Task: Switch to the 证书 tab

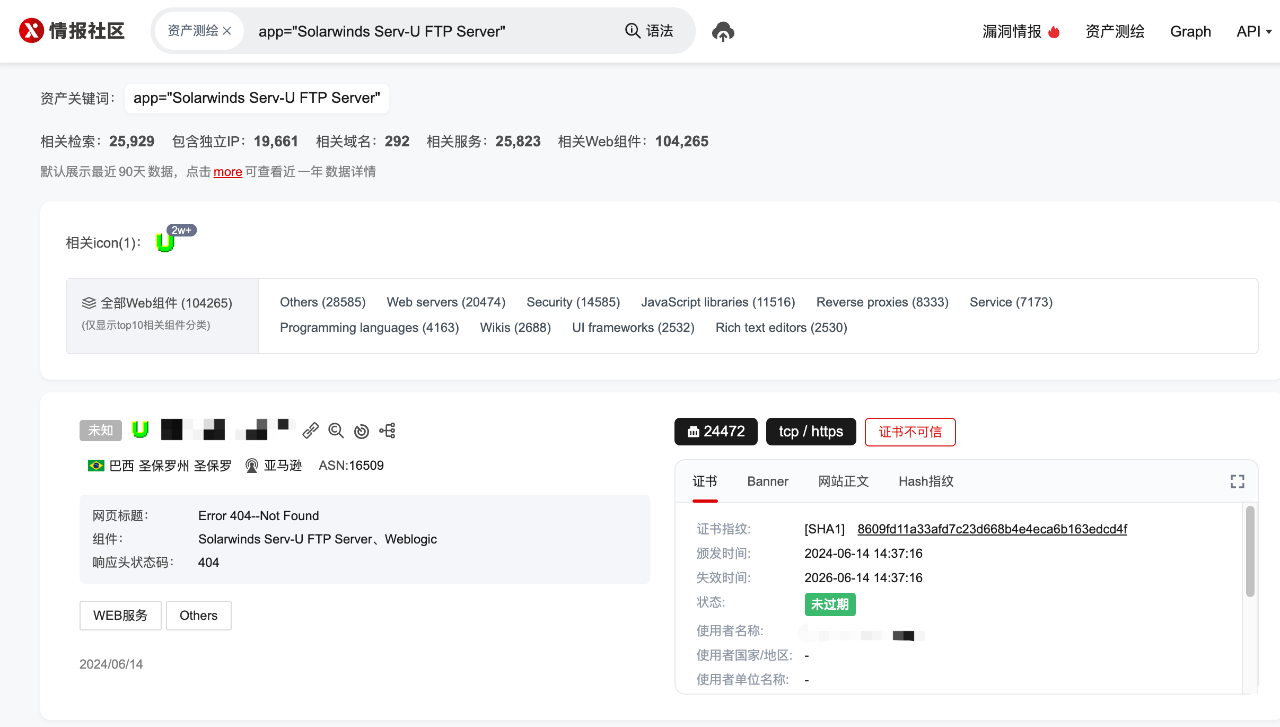Action: [705, 481]
